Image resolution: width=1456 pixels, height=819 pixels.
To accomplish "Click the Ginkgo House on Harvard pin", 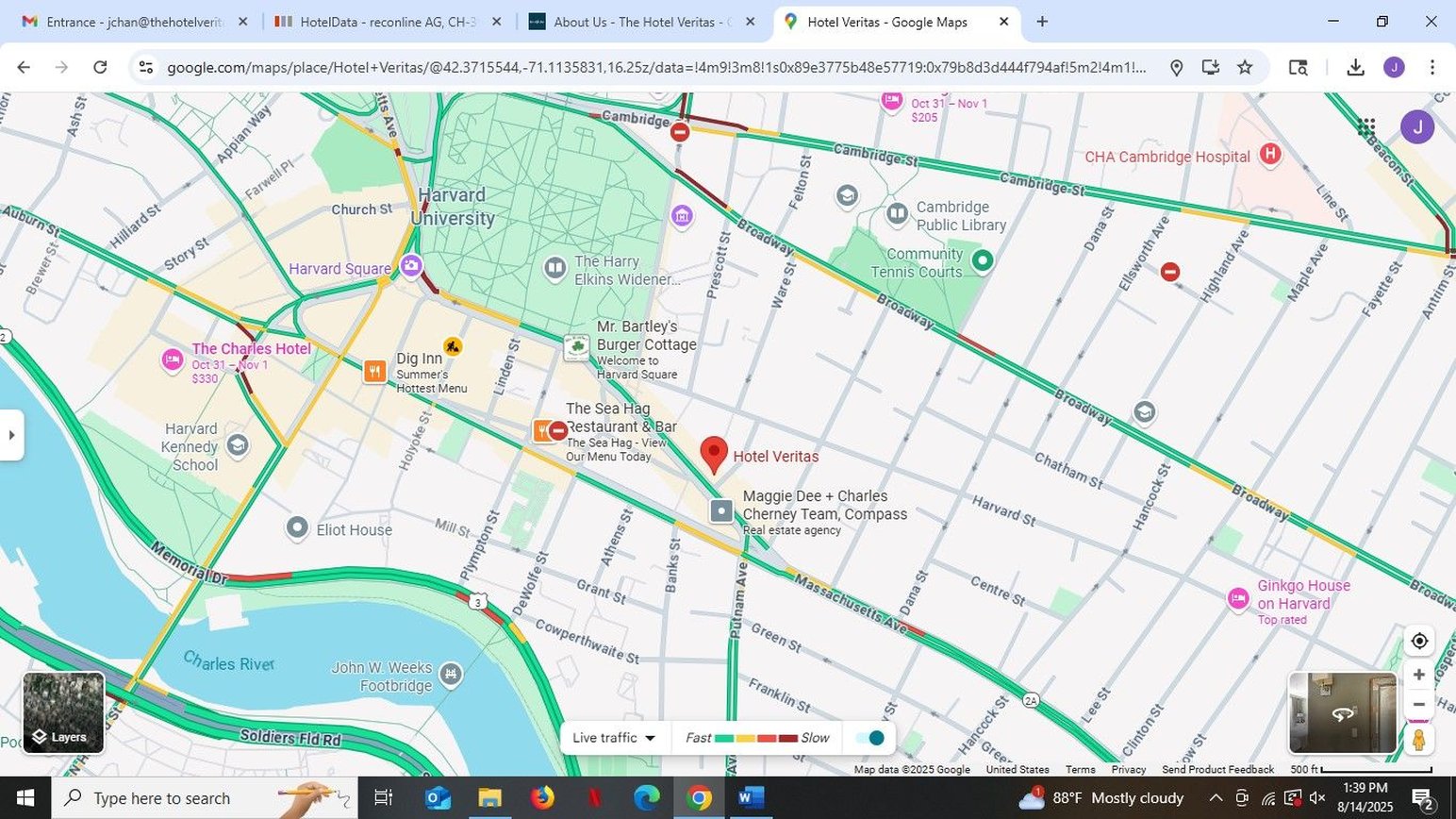I will pos(1238,598).
